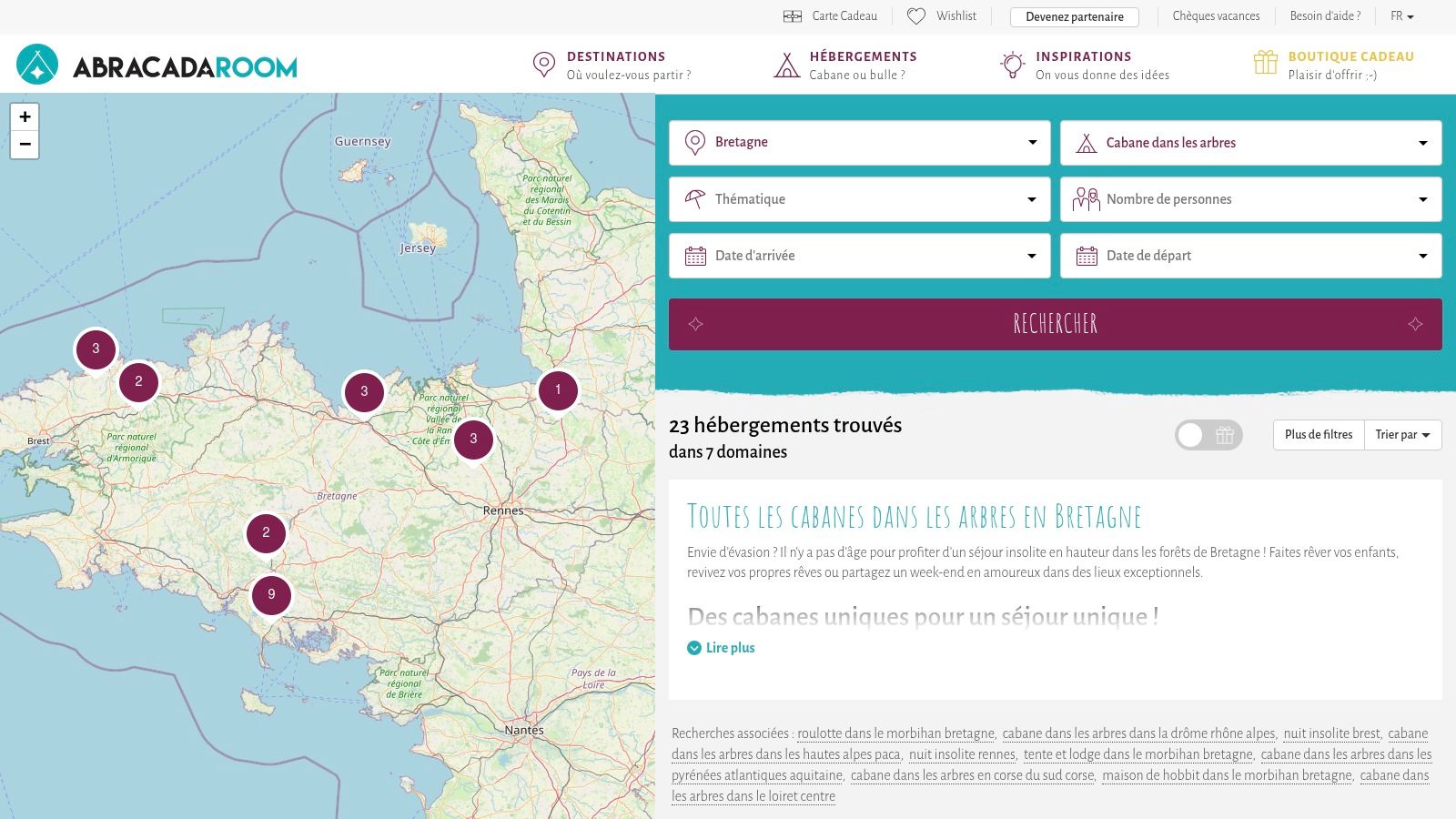Image resolution: width=1456 pixels, height=819 pixels.
Task: Open the Besoin d'aide link
Action: click(x=1325, y=16)
